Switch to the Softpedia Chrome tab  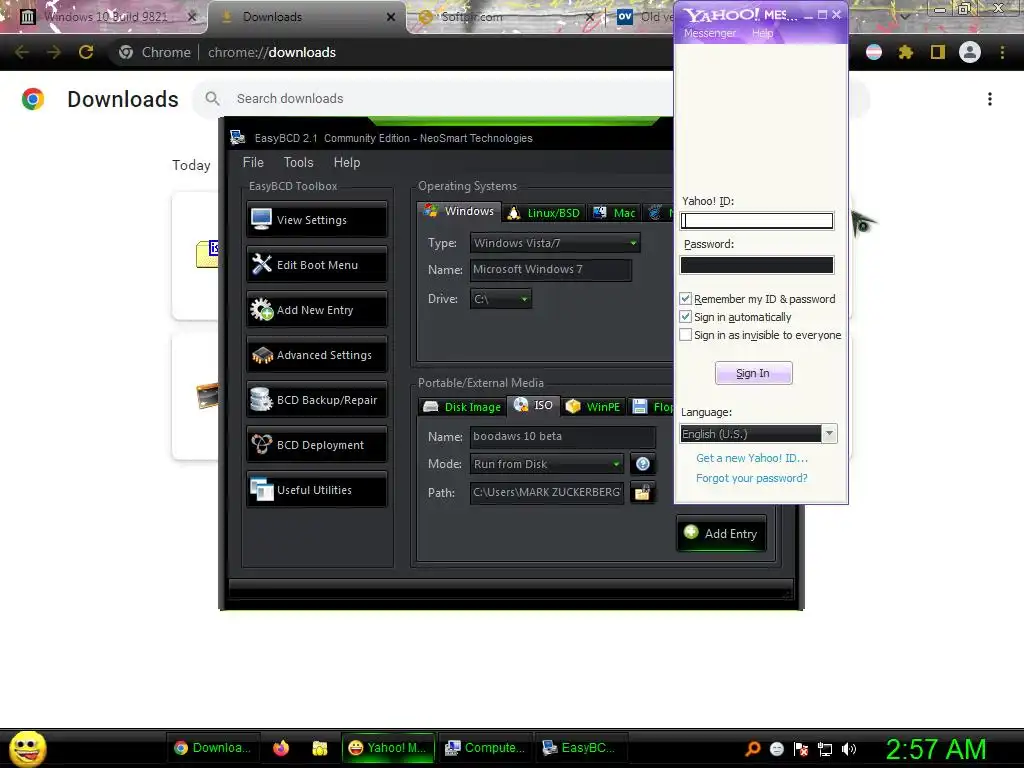pos(506,17)
